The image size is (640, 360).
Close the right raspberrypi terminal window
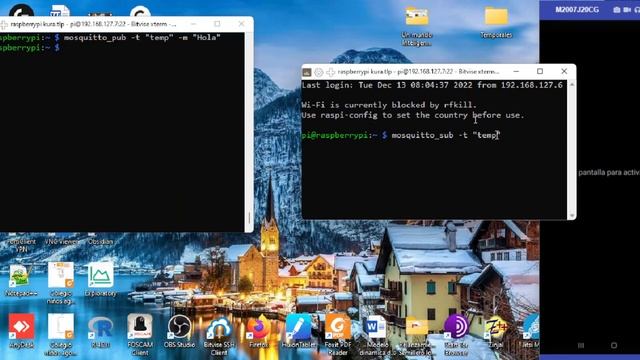coord(564,71)
